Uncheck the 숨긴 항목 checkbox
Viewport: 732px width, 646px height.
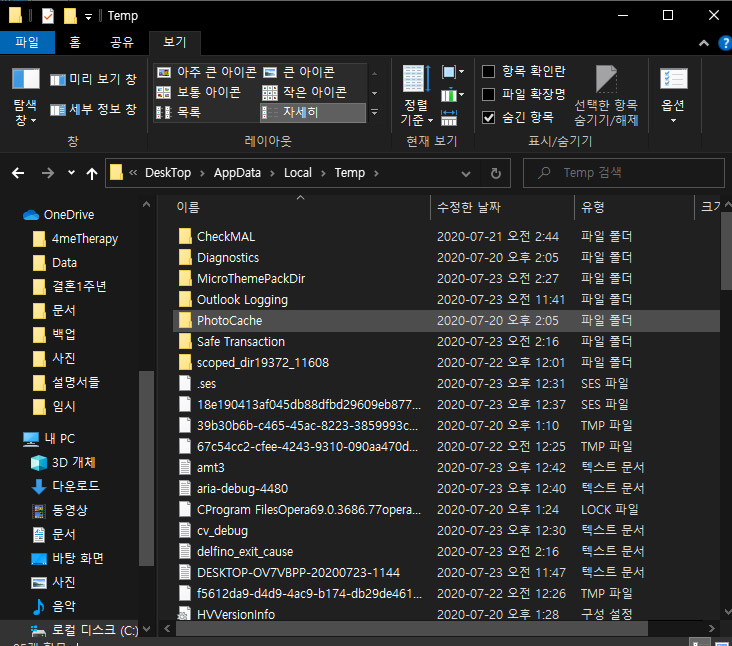(489, 117)
